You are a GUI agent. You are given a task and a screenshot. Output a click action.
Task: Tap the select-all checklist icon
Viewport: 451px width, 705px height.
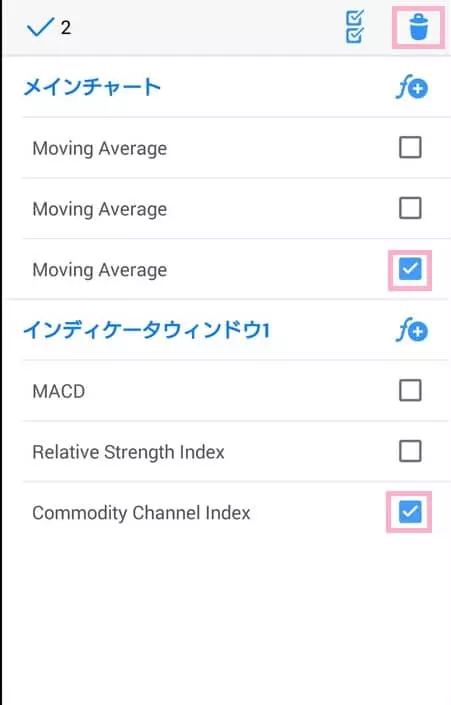(355, 27)
